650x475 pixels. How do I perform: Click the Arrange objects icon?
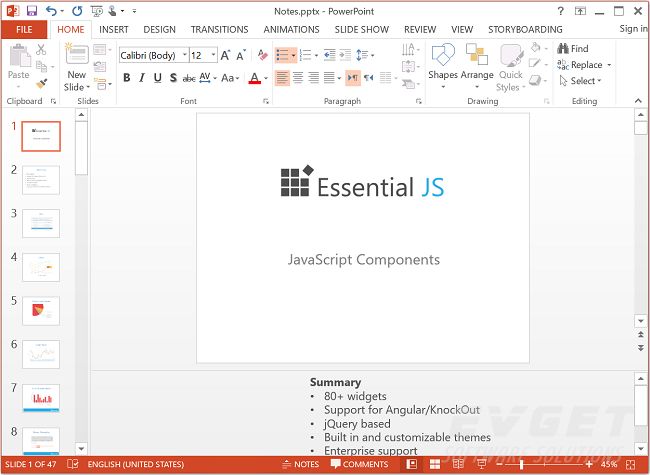(x=477, y=55)
